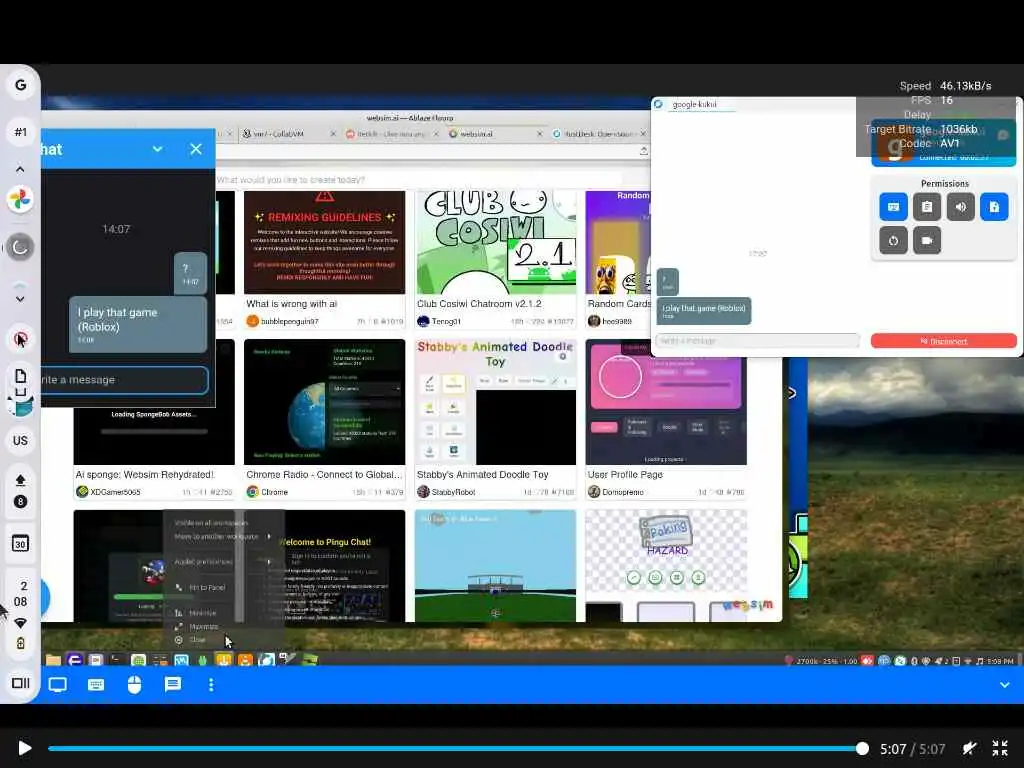Open Club Cosiwi Chatroom v2.1.2 card
The height and width of the screenshot is (768, 1024).
coord(496,259)
